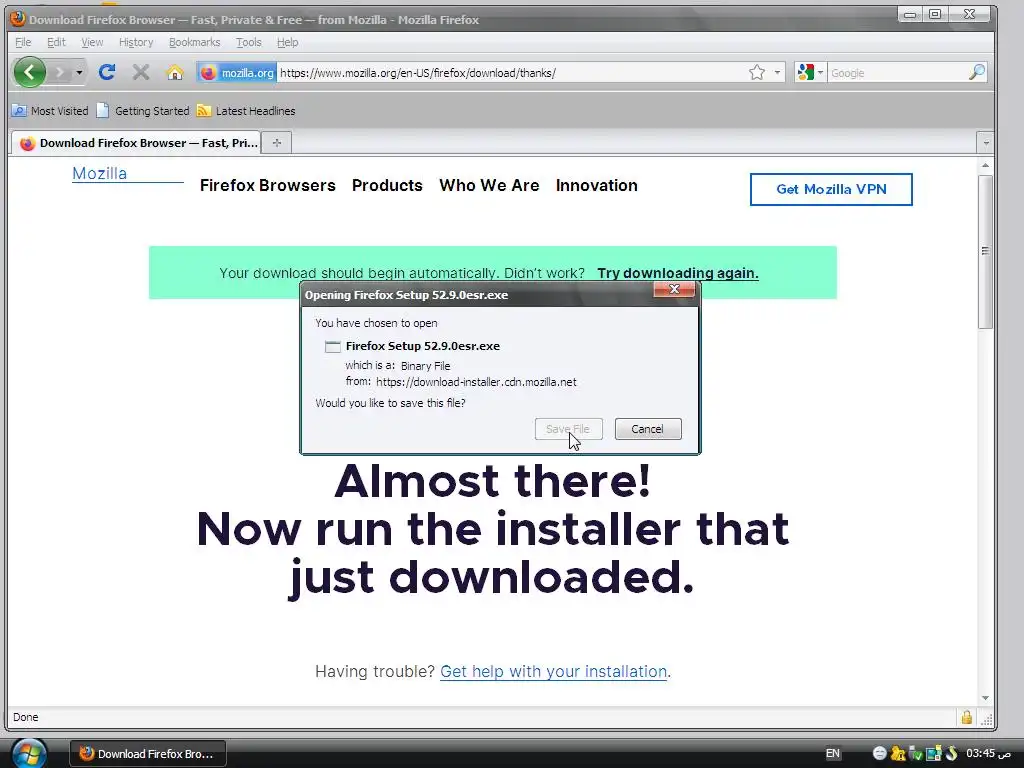Screen dimensions: 1024x768
Task: Open a new tab with the plus button
Action: click(277, 143)
